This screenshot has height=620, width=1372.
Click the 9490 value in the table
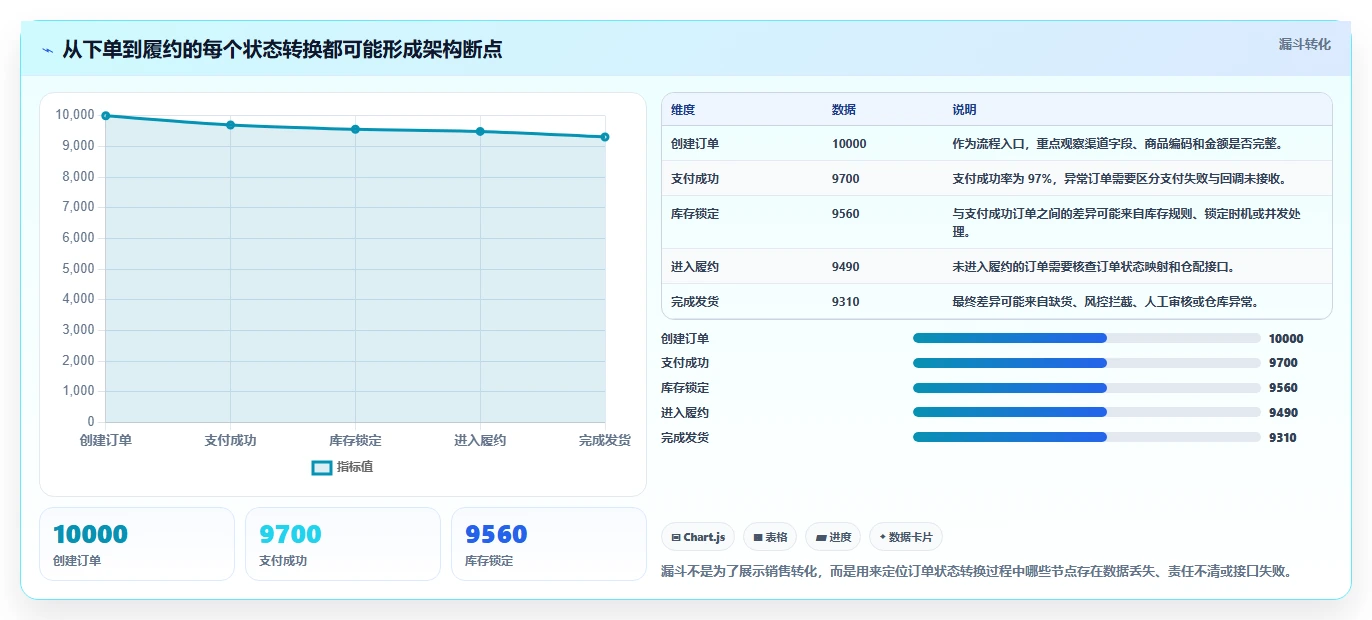tap(846, 267)
